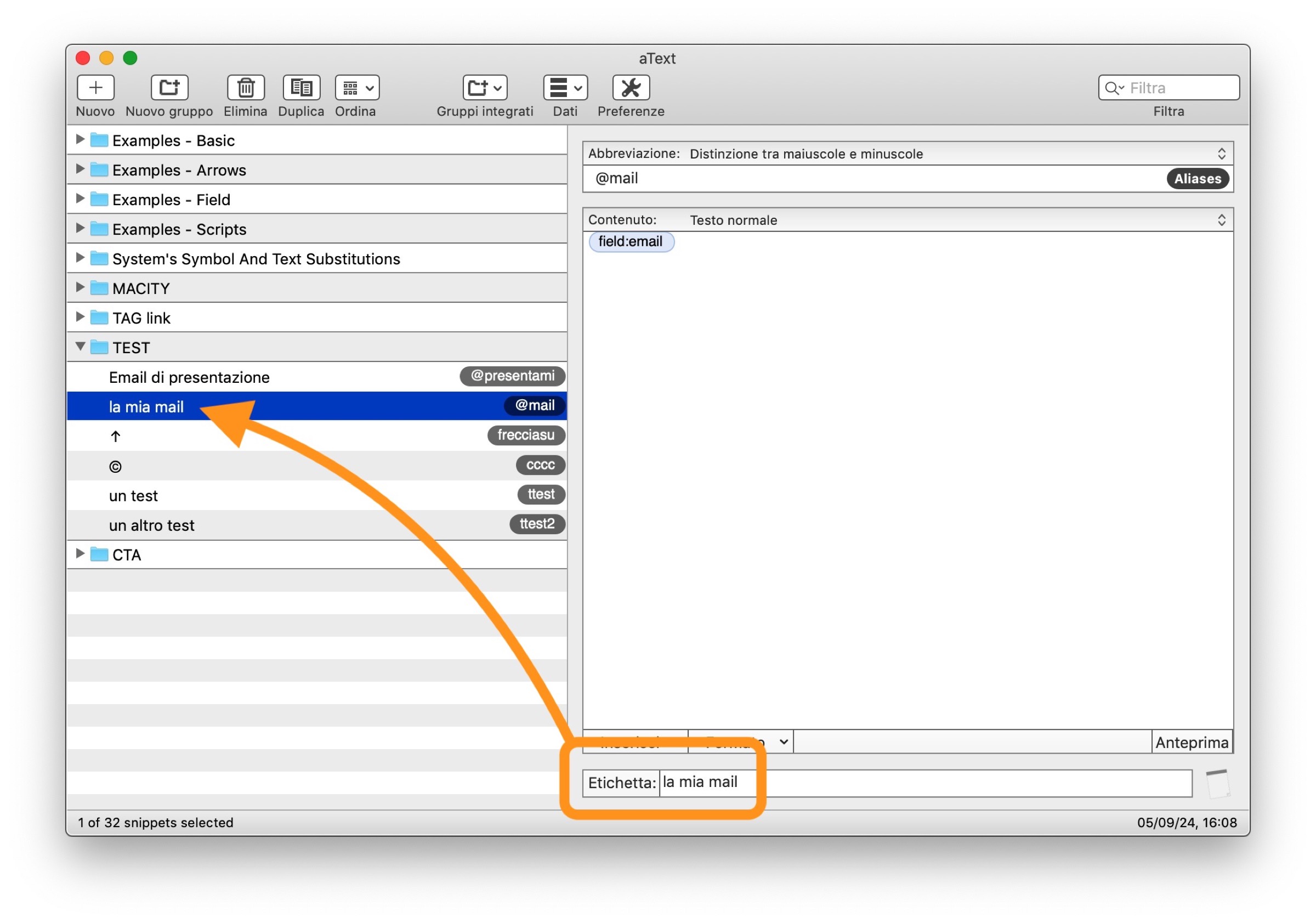
Task: Click in the Filtra search field
Action: click(1181, 88)
